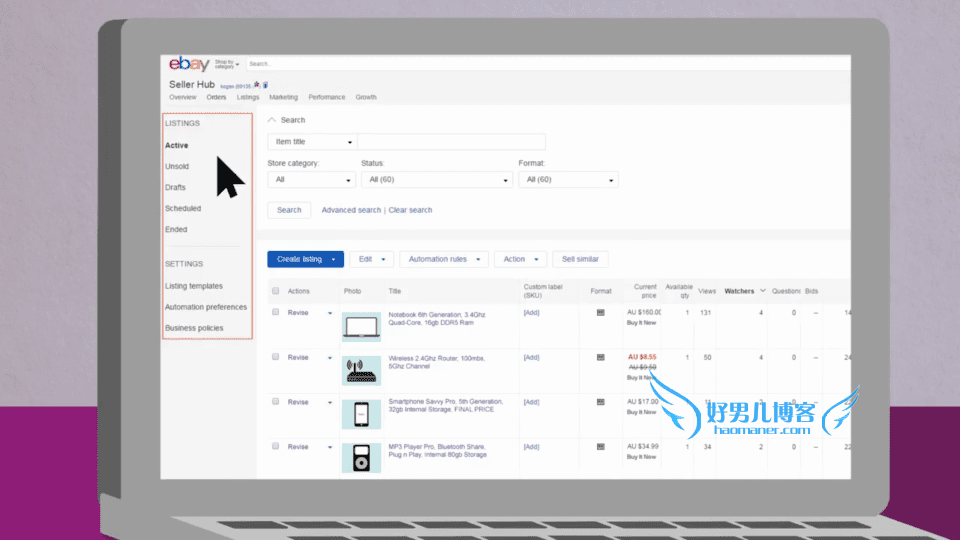View Scheduled listings
The width and height of the screenshot is (960, 540).
point(183,209)
